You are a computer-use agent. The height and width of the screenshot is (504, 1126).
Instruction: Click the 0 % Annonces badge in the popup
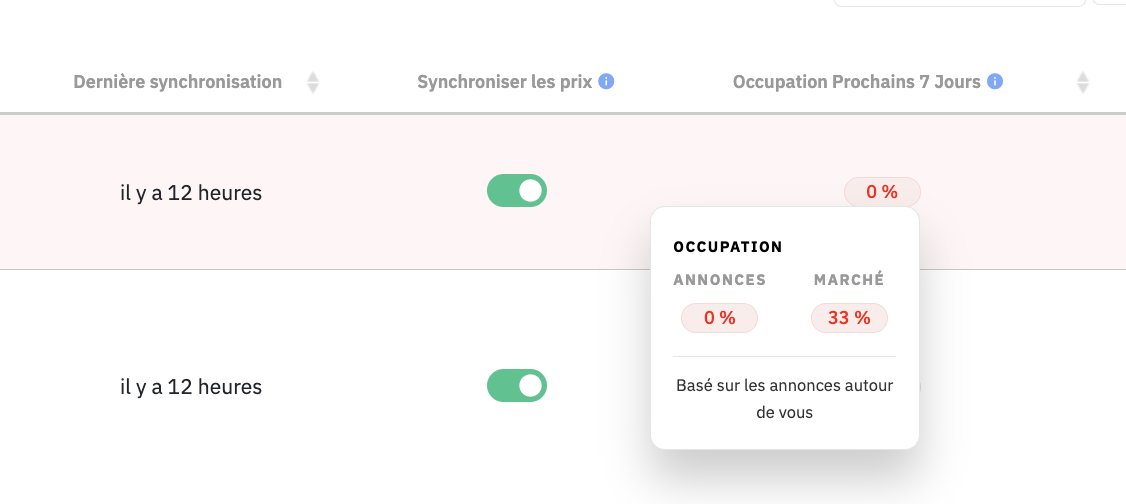[x=720, y=318]
